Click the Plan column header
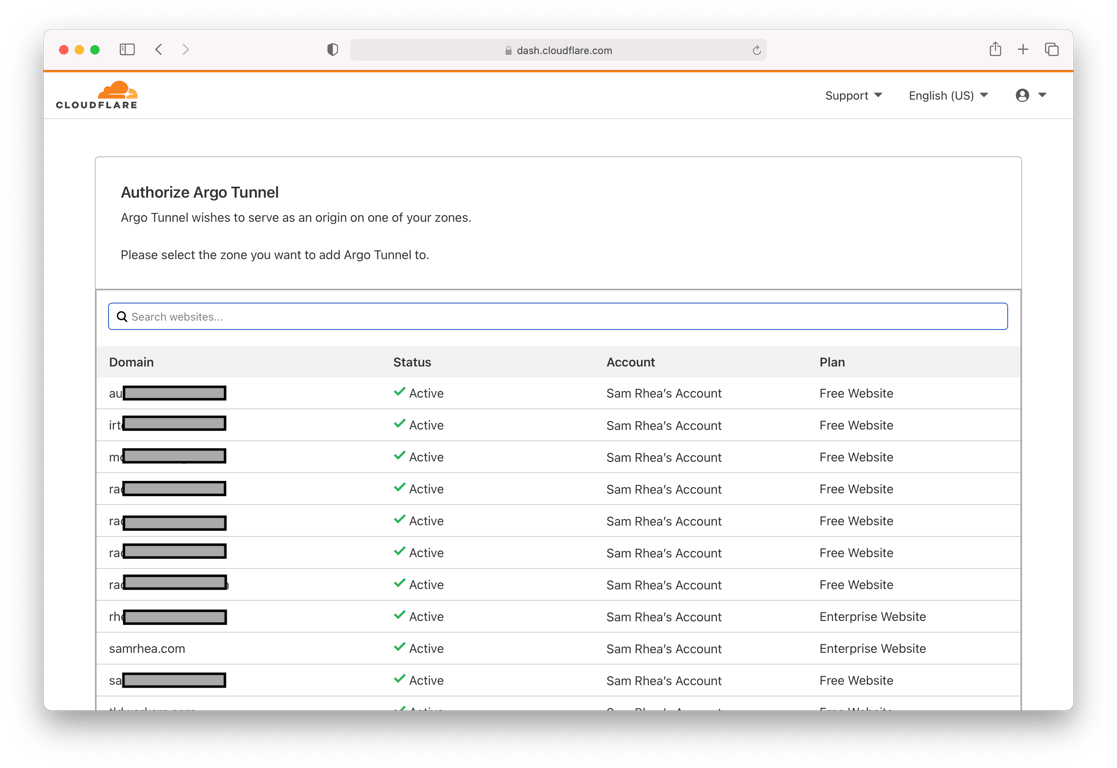Viewport: 1117px width, 768px height. (x=832, y=362)
